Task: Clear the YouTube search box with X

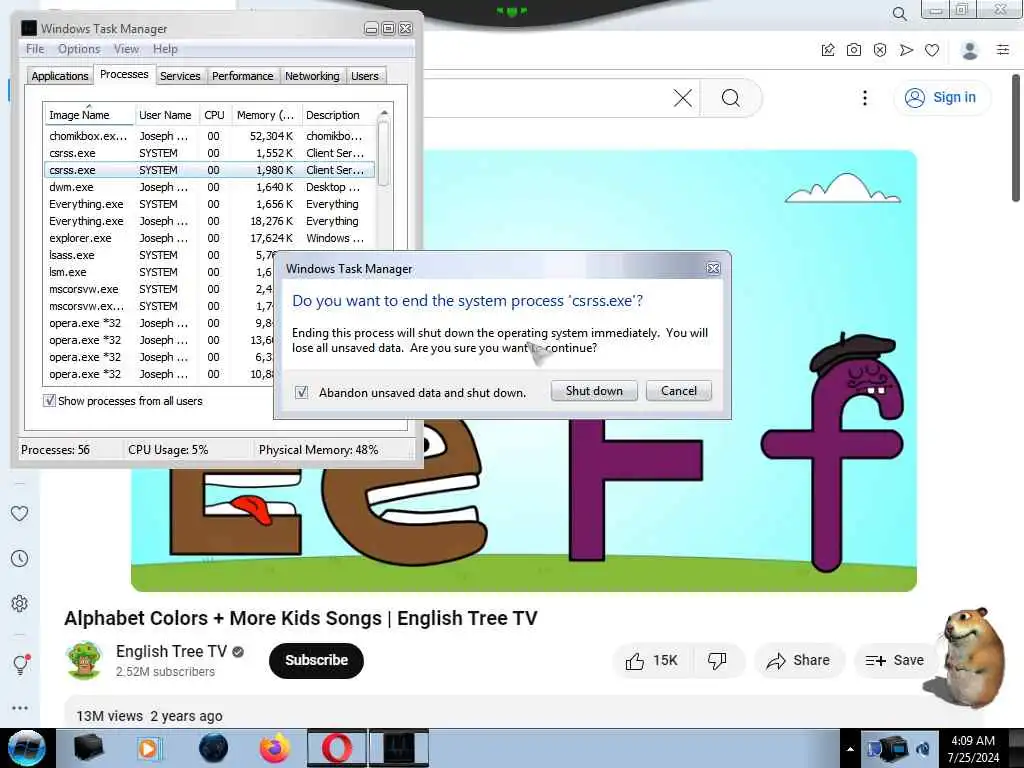Action: pos(682,98)
